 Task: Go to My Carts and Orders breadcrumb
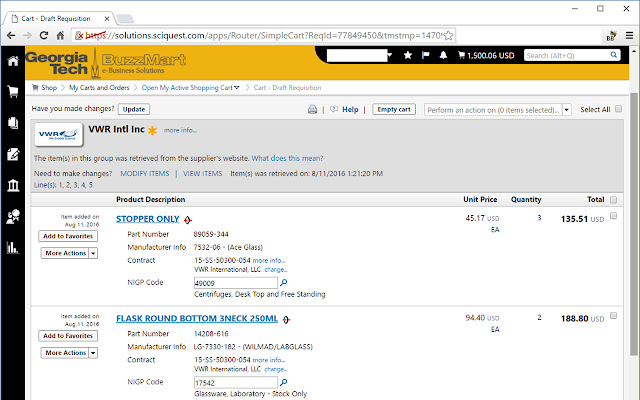[99, 88]
